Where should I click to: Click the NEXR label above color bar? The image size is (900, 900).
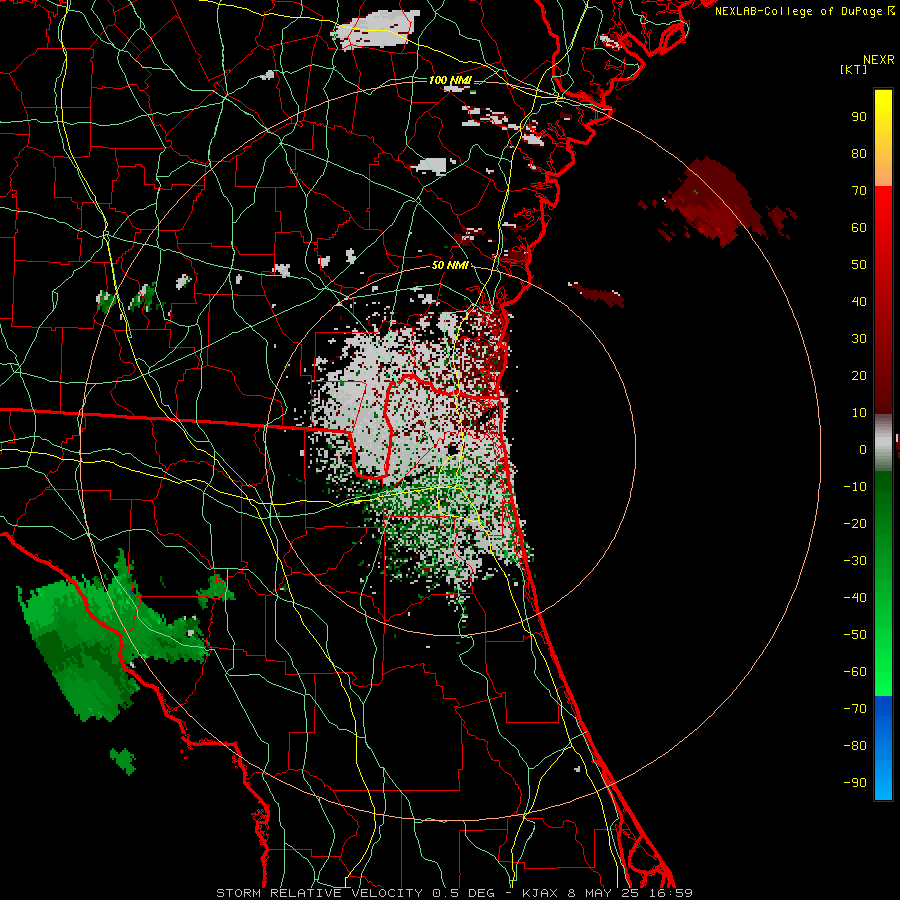[878, 60]
